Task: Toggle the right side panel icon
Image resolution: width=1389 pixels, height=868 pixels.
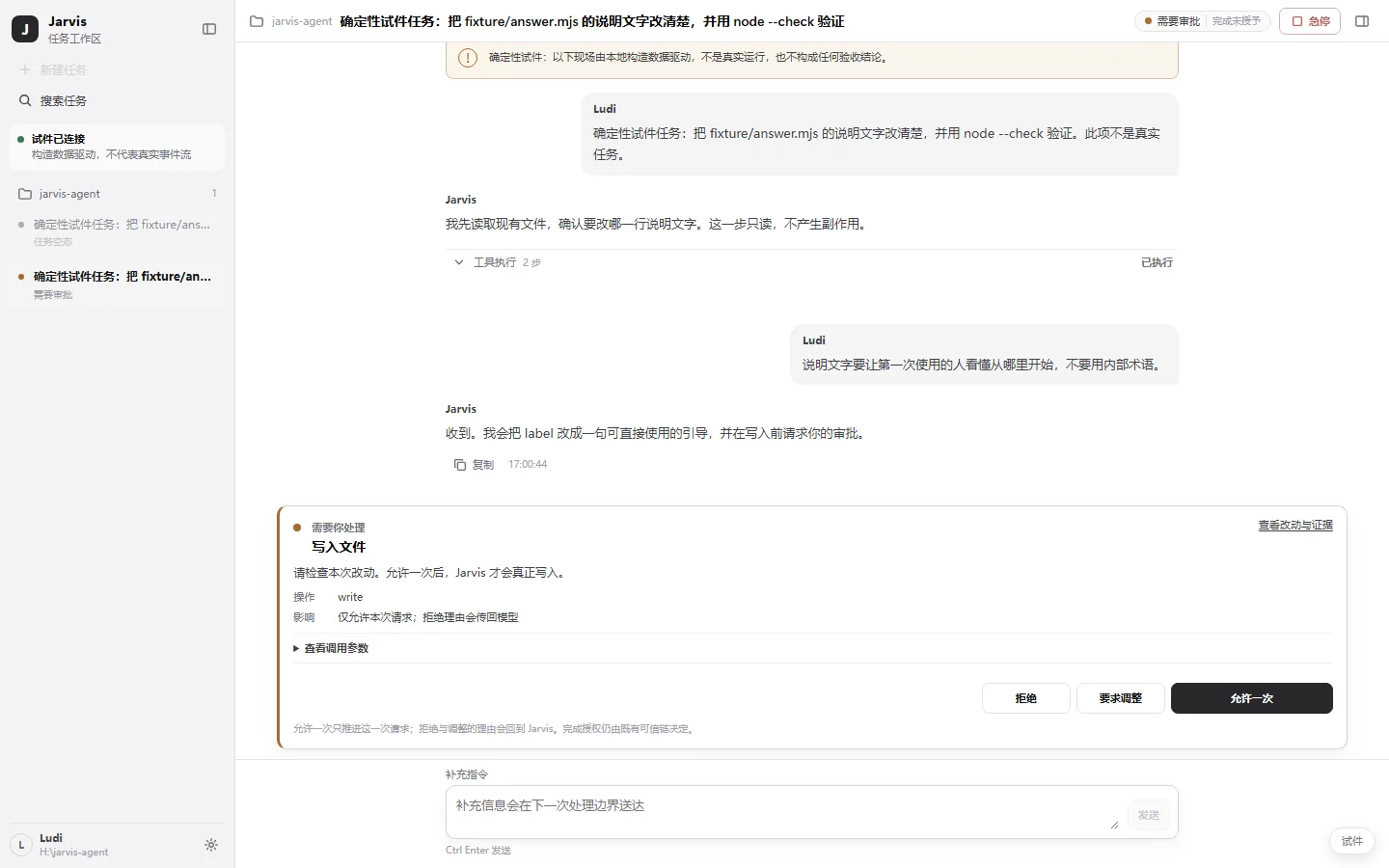Action: [x=1362, y=21]
